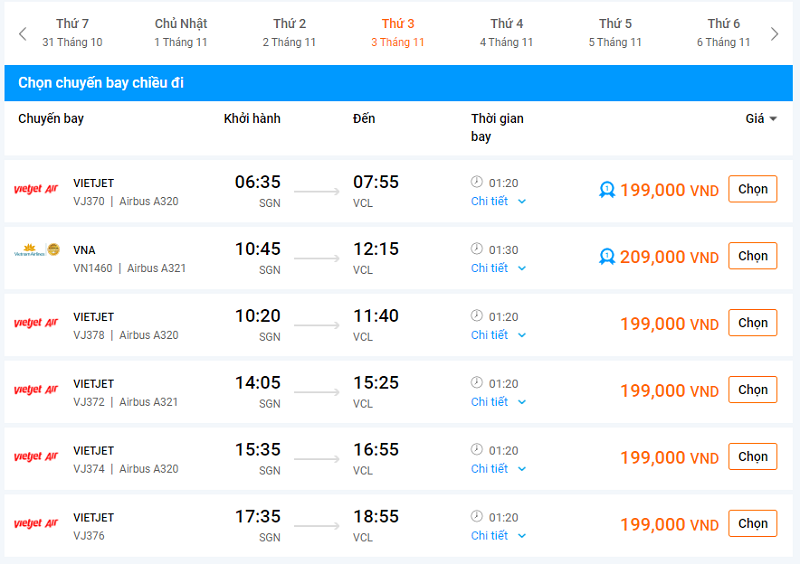Expand Chi tiết for flight VJ370
This screenshot has width=800, height=564.
[498, 201]
